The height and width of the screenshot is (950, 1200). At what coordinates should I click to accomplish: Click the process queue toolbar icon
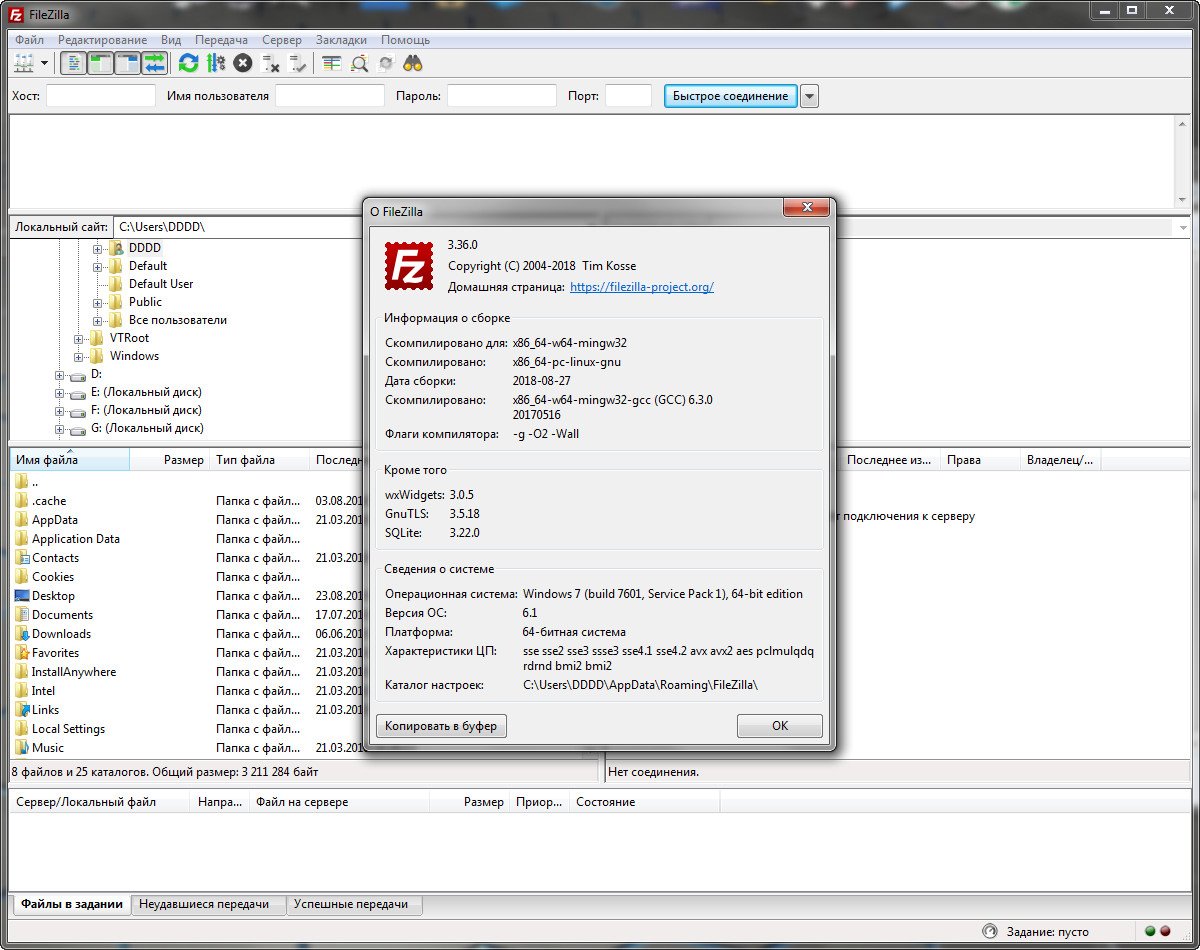215,64
